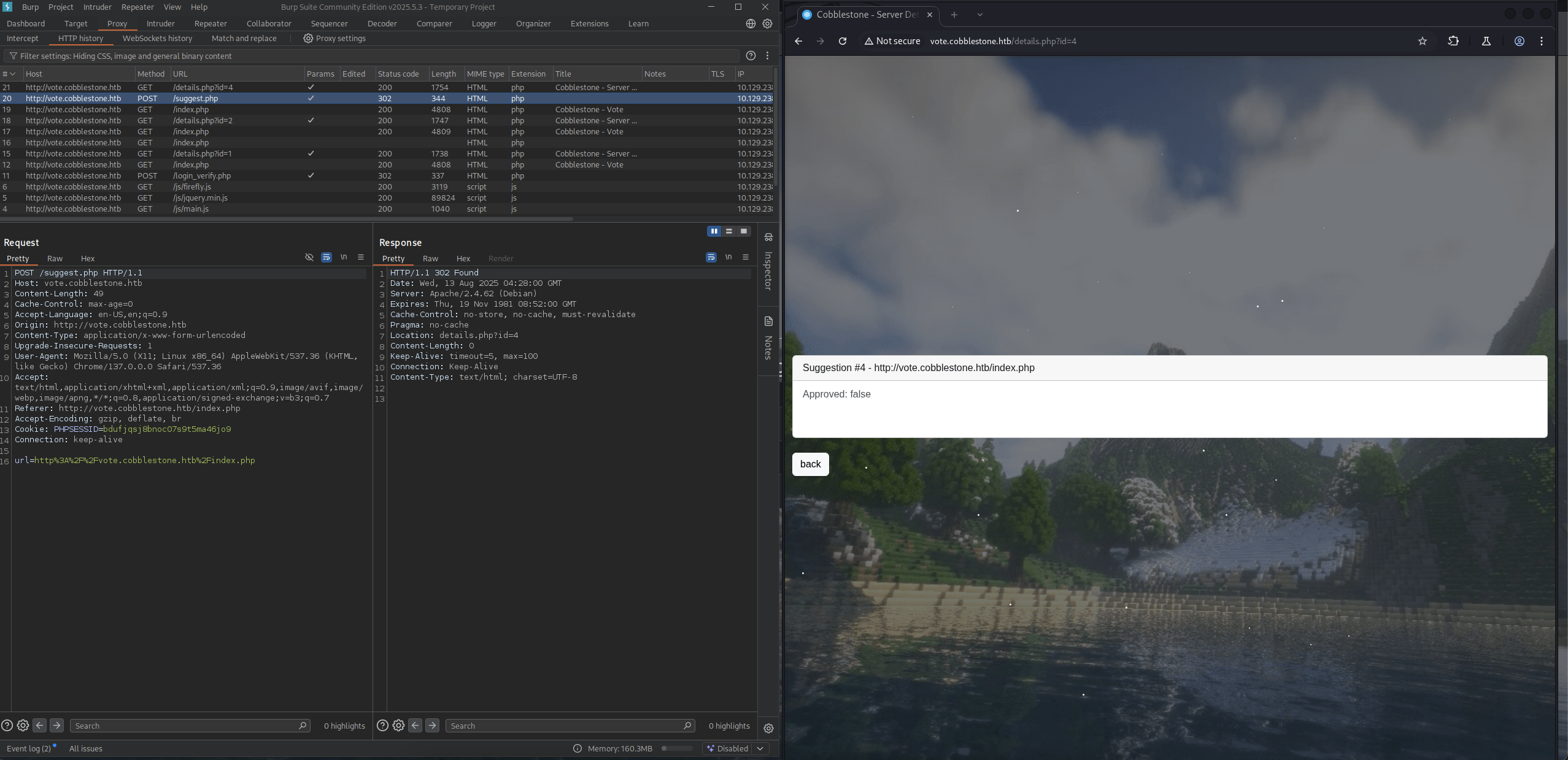Viewport: 1568px width, 760px height.
Task: Expand the Disabled AI dropdown in status bar
Action: pos(760,748)
